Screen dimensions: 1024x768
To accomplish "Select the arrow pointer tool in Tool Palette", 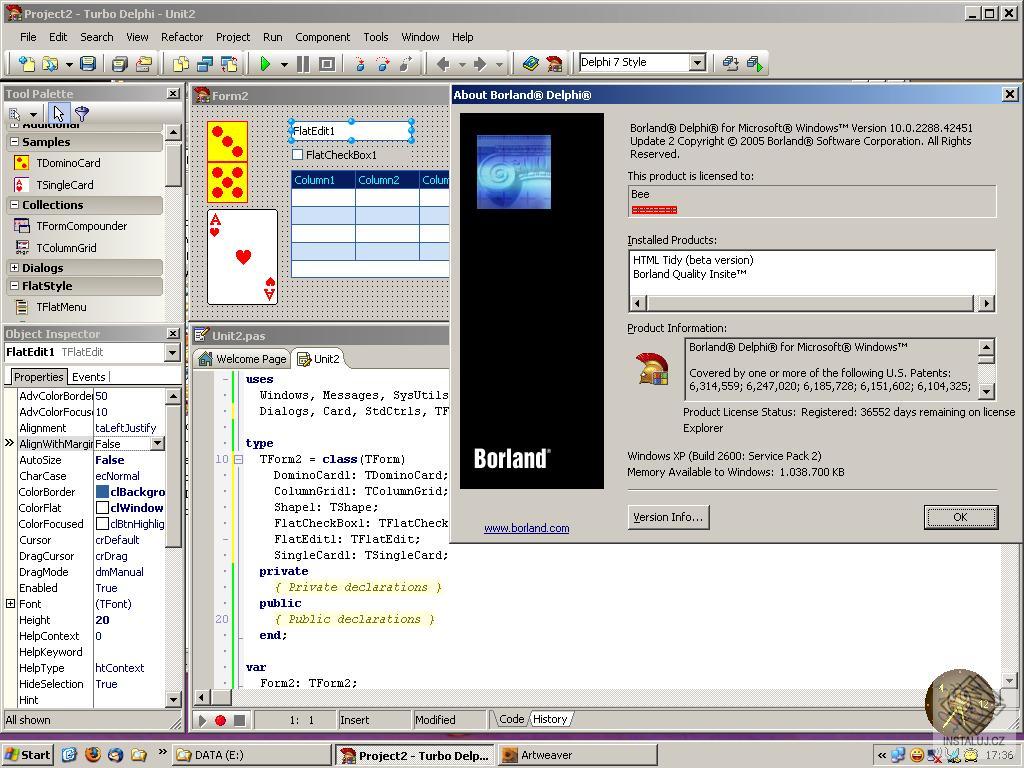I will coord(59,114).
